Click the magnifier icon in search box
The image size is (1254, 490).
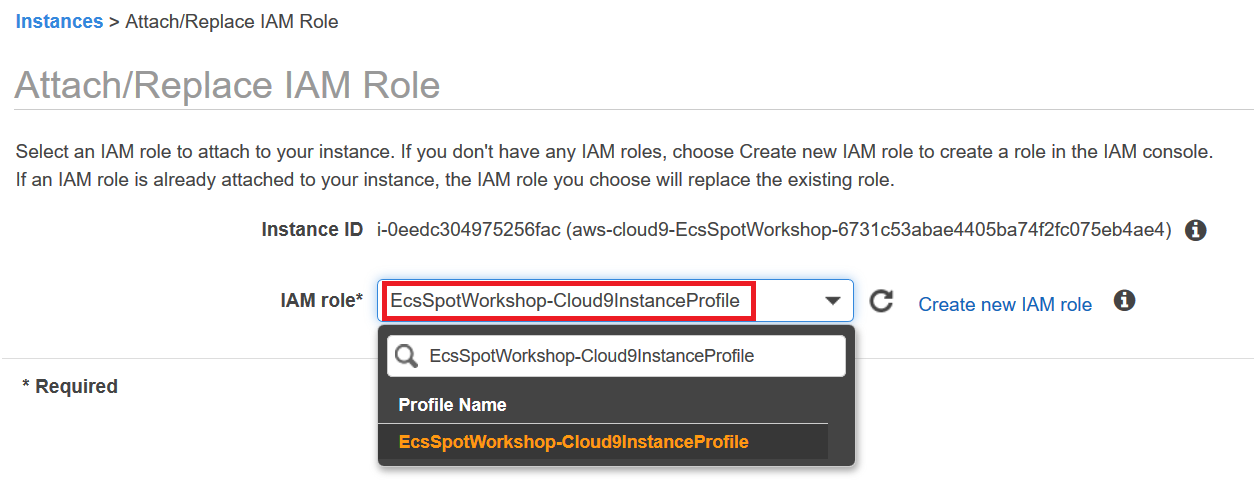tap(405, 356)
